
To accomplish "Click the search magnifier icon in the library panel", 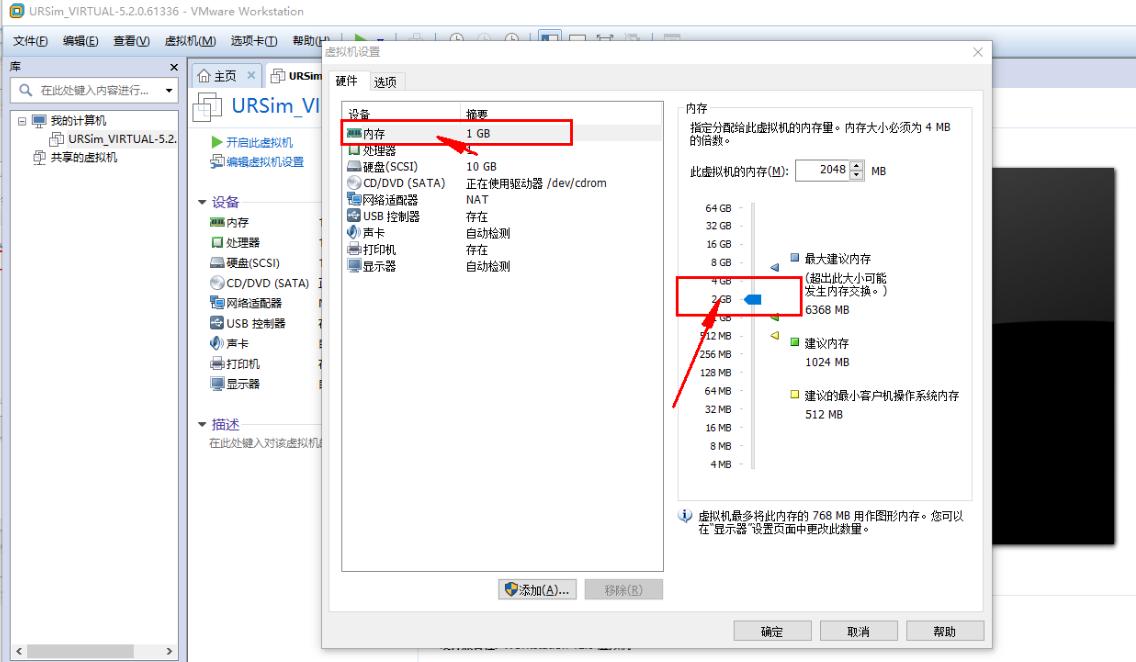I will click(x=25, y=90).
